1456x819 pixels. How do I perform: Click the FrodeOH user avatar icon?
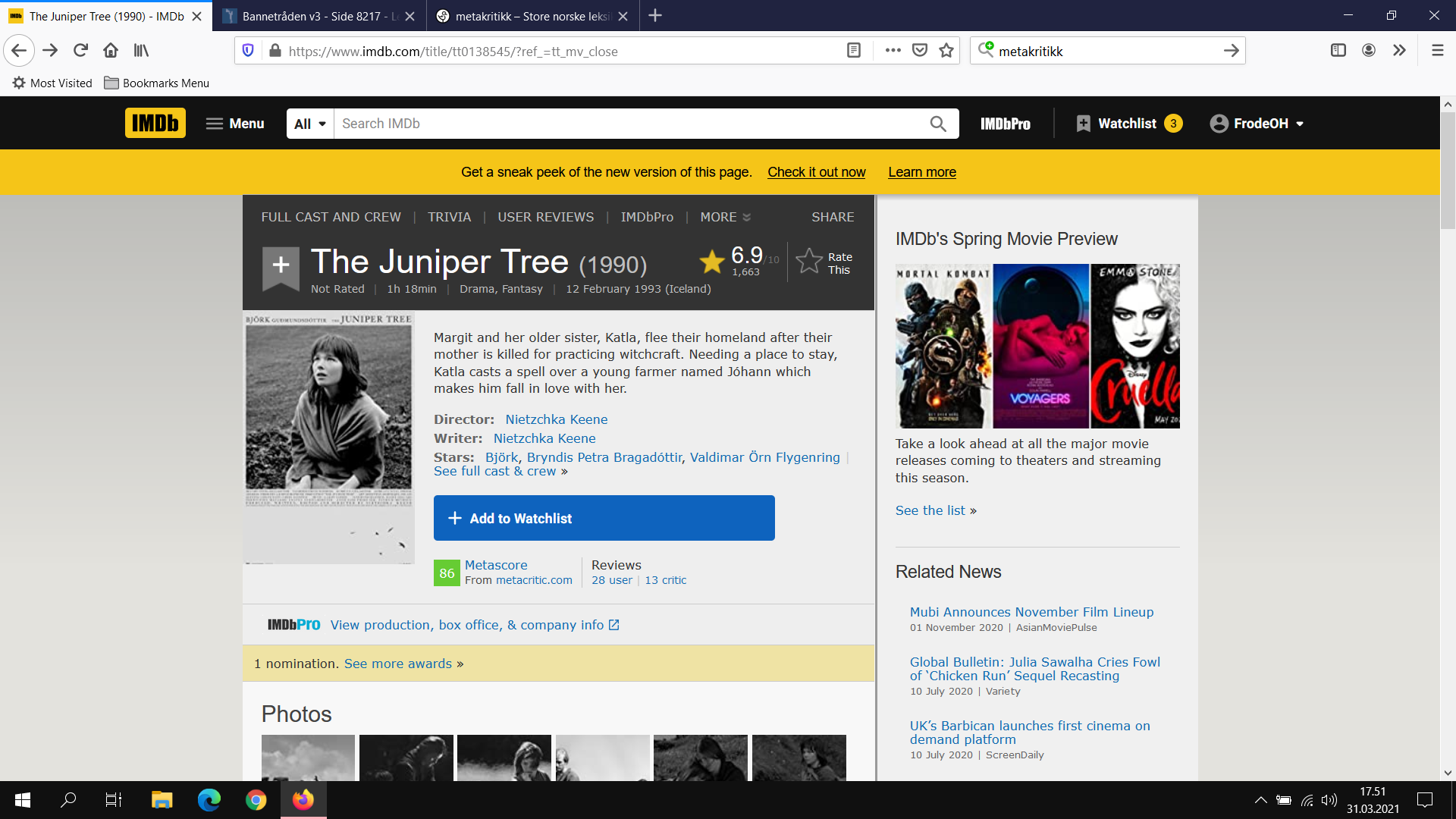point(1219,124)
